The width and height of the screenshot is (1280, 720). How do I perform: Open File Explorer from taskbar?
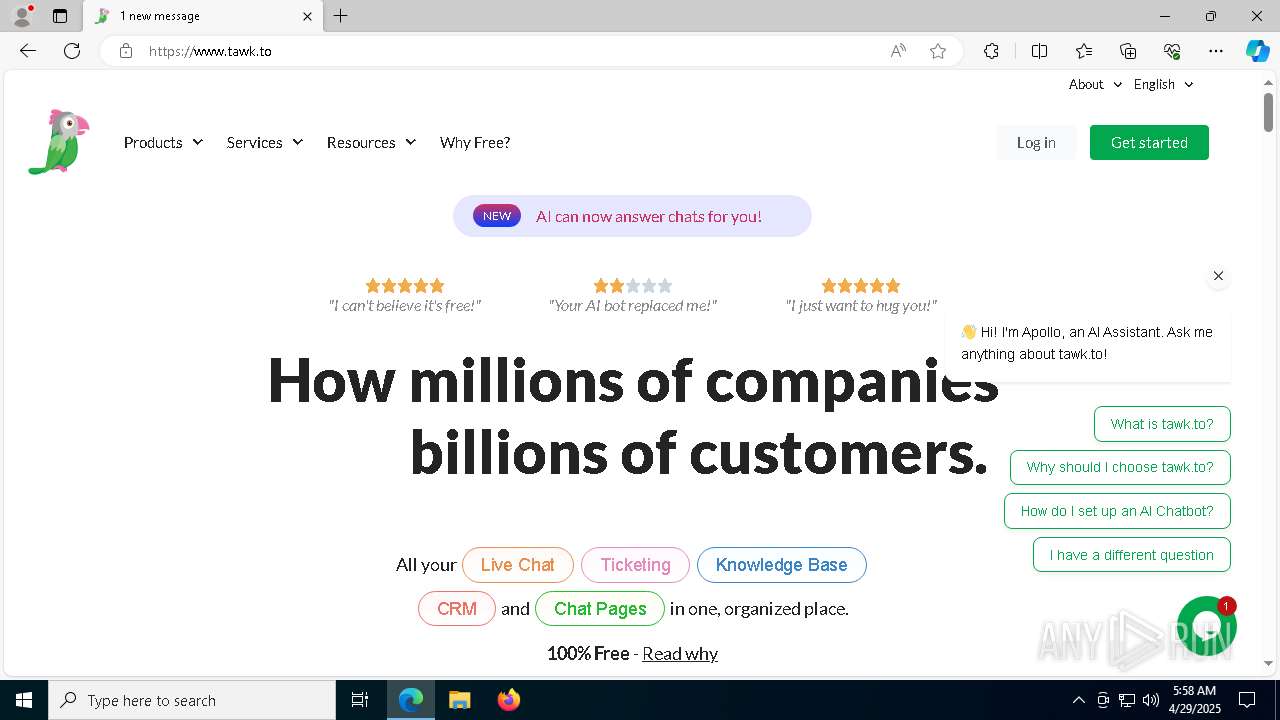click(x=459, y=700)
